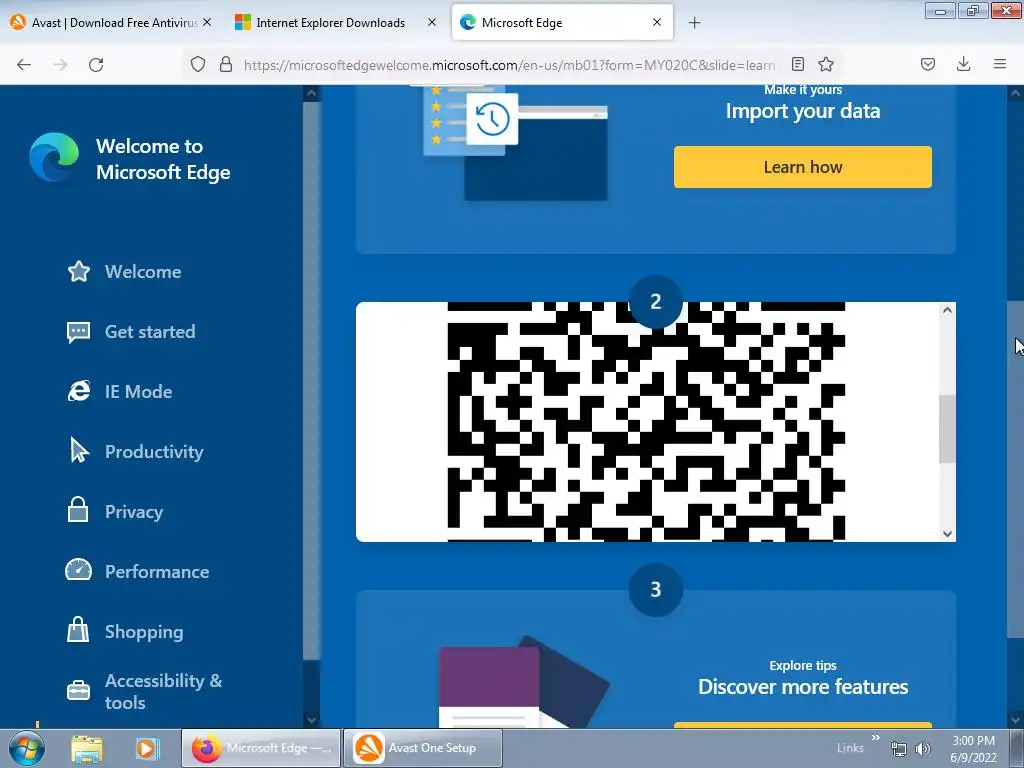Open the Privacy sidebar section
Screen dimensions: 1024x768
pos(115,511)
